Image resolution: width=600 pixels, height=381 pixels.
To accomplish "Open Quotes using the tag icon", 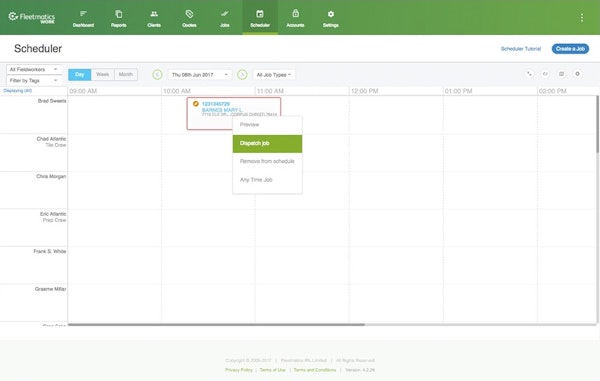I will click(189, 14).
